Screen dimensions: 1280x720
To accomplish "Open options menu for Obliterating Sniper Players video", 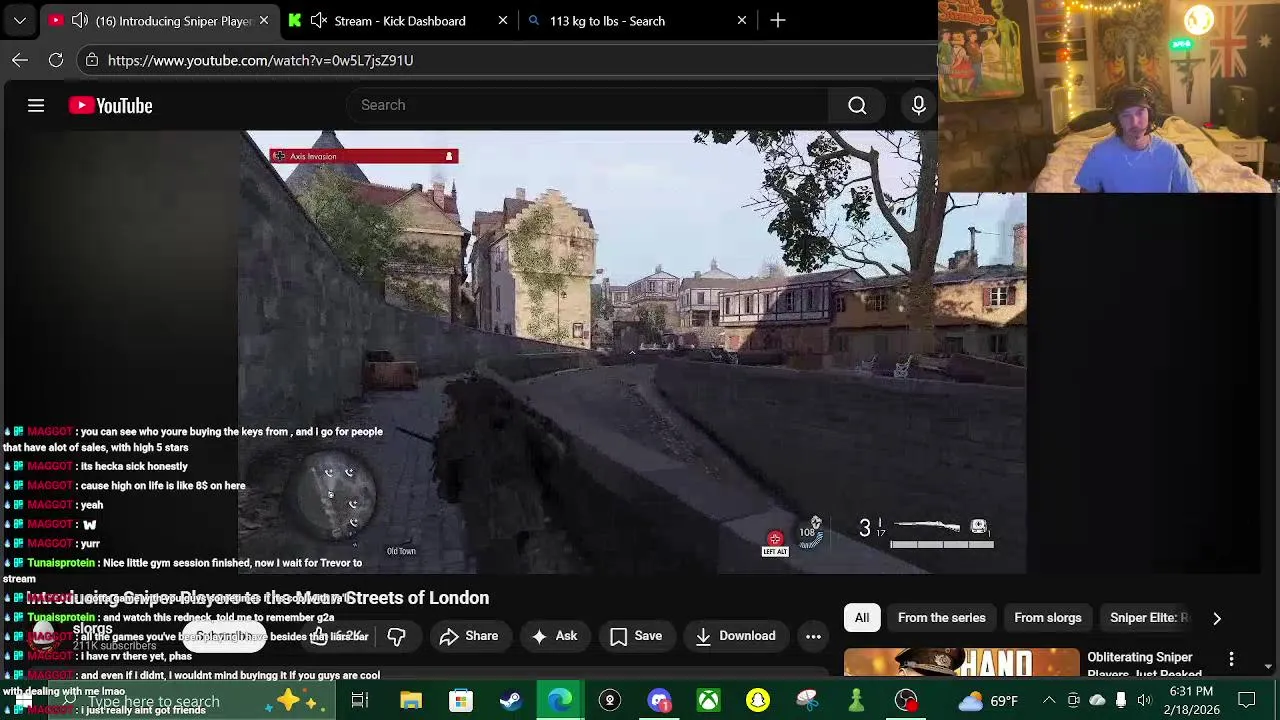I will [1231, 659].
